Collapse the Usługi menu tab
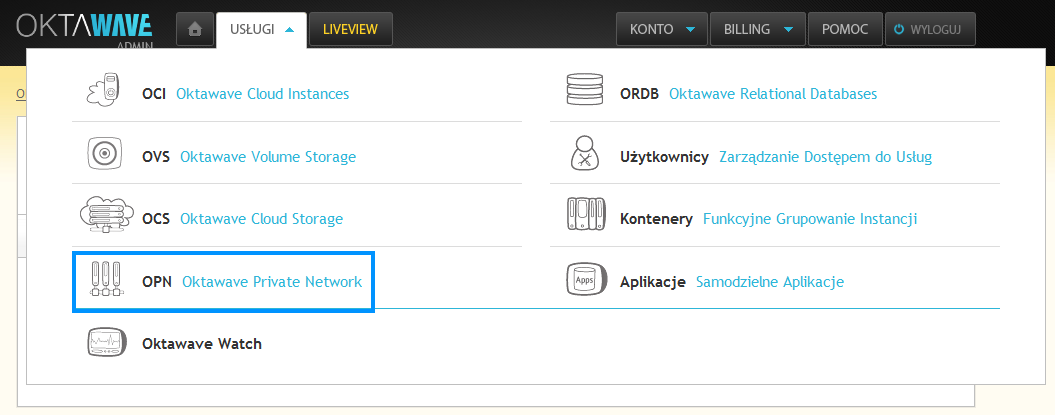 pyautogui.click(x=261, y=30)
